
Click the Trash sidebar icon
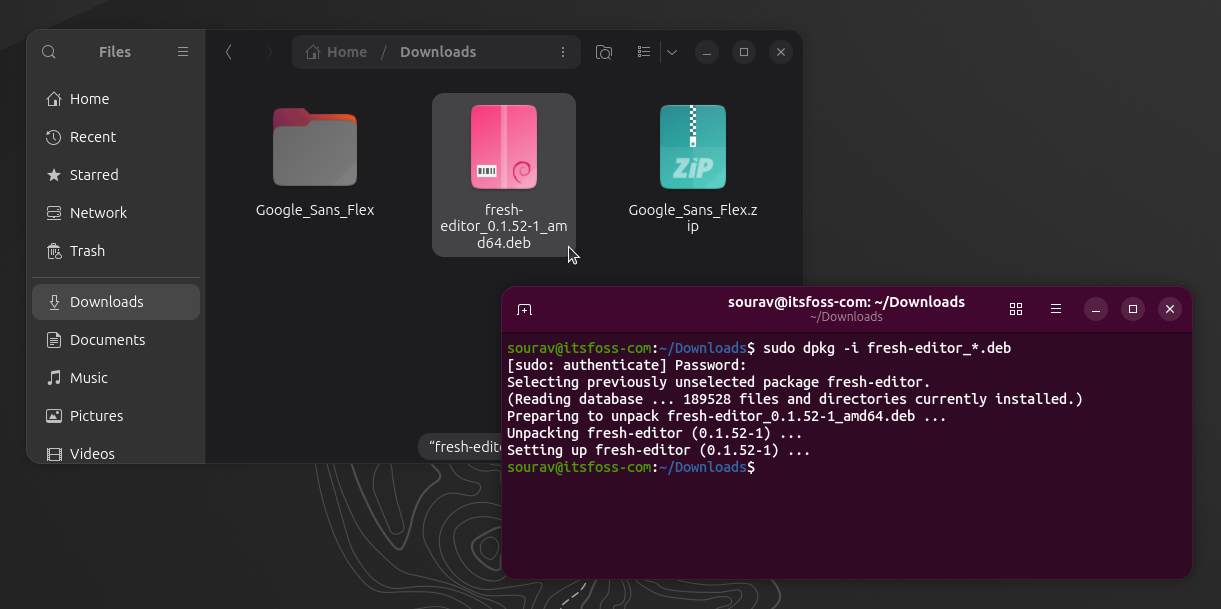[86, 250]
